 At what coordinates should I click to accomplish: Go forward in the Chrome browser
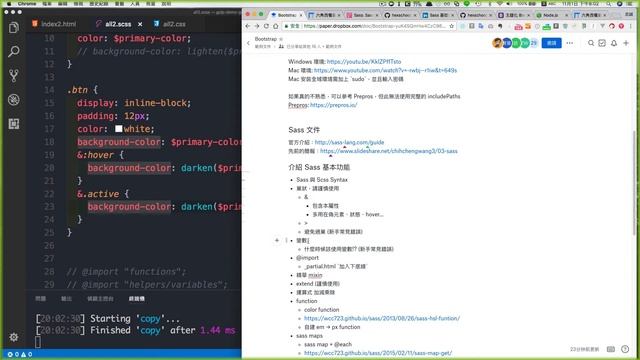(x=257, y=26)
